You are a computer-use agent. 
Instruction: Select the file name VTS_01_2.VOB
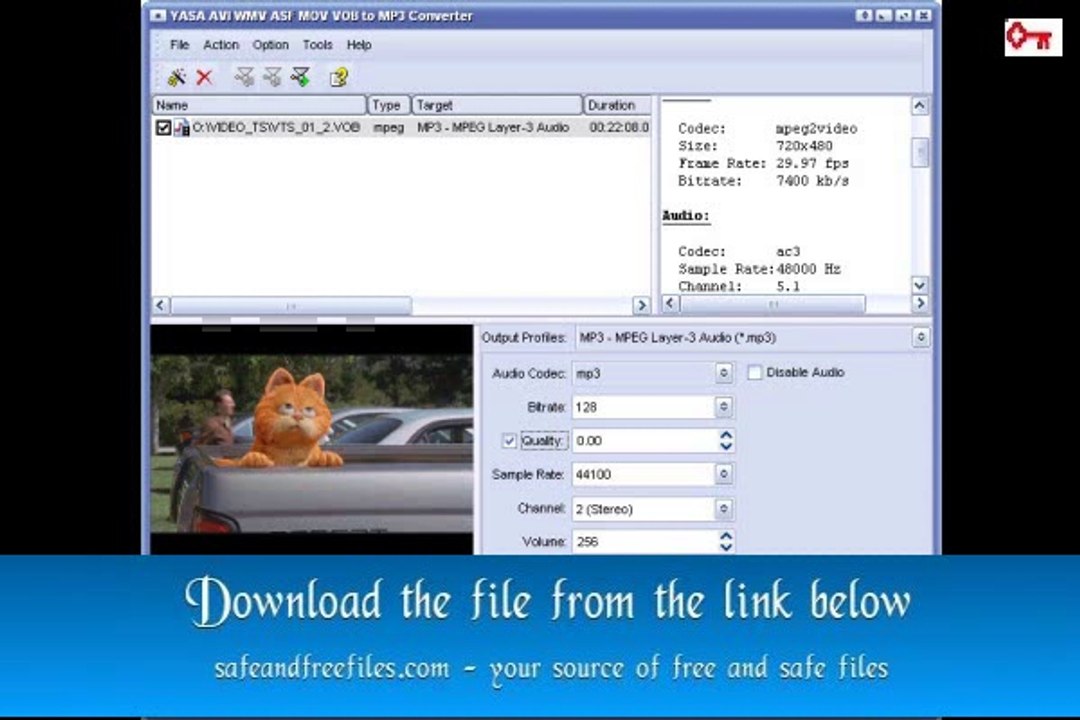coord(276,127)
